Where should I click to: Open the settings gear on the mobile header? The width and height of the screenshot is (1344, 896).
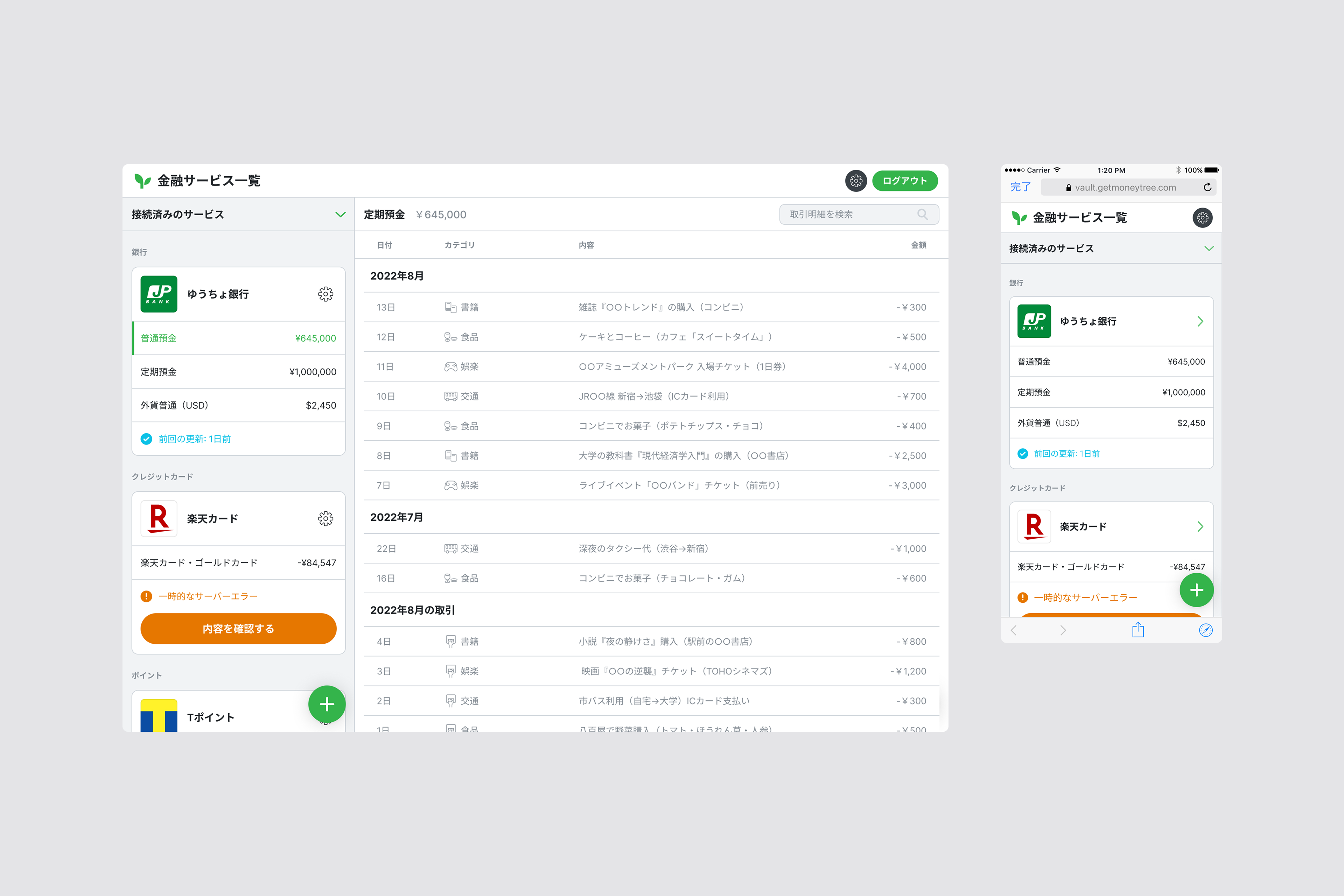pos(1203,218)
